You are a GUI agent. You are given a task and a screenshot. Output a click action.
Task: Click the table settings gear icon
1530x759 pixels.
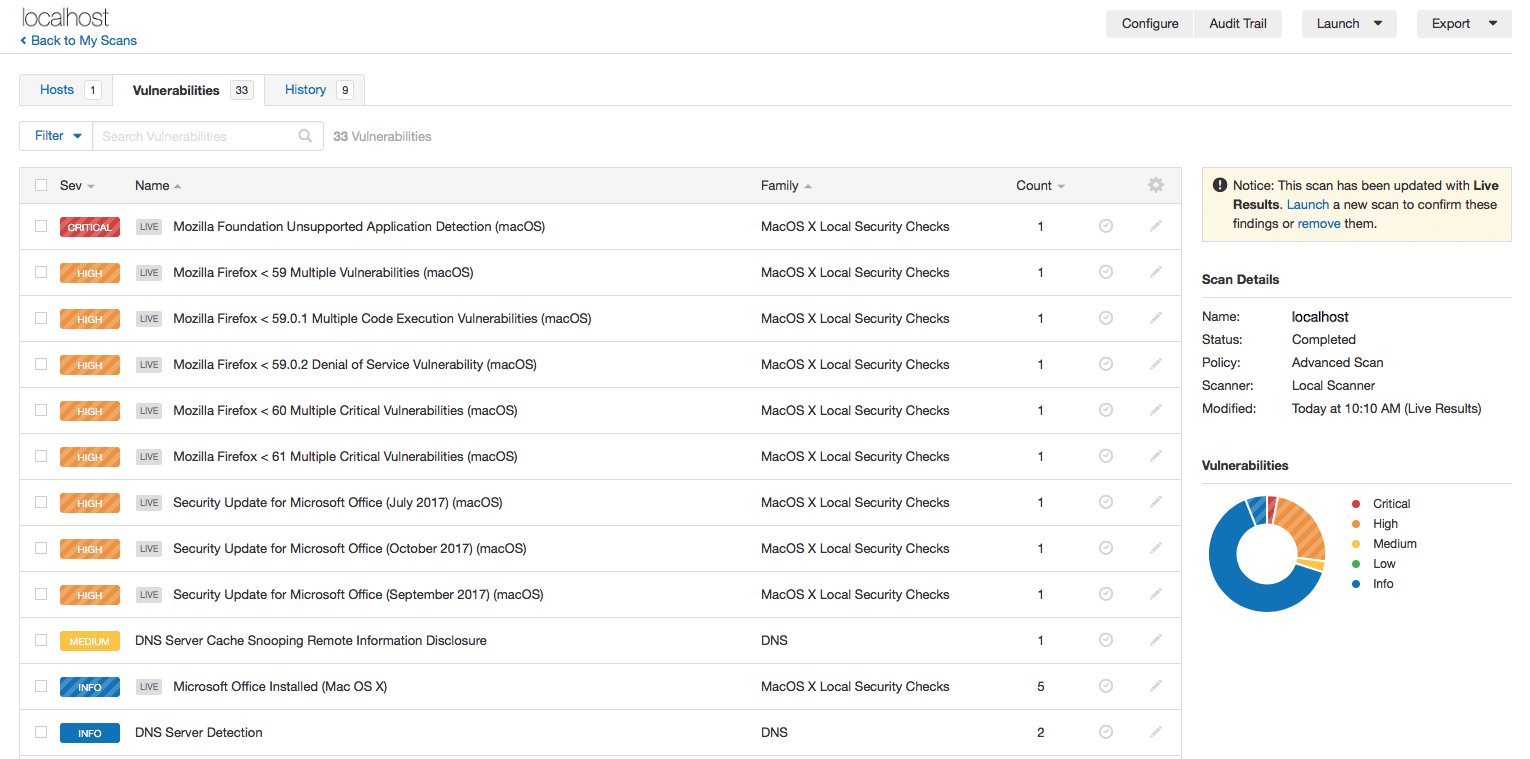1155,185
